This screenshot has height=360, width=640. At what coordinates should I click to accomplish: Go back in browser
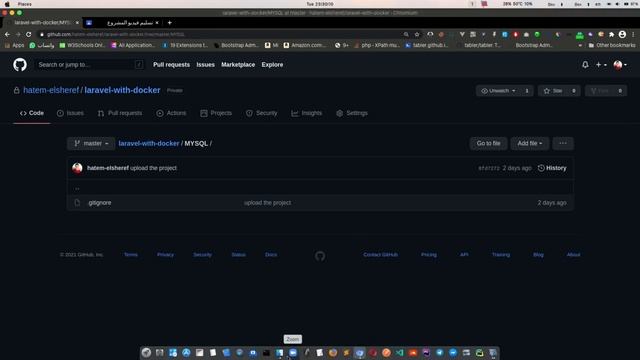click(7, 34)
